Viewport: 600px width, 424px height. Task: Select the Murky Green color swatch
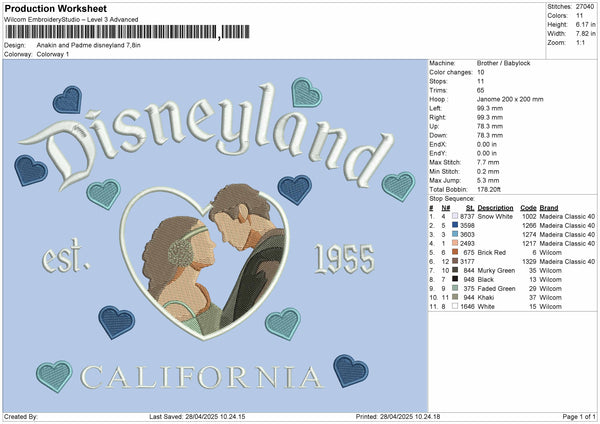coord(455,270)
